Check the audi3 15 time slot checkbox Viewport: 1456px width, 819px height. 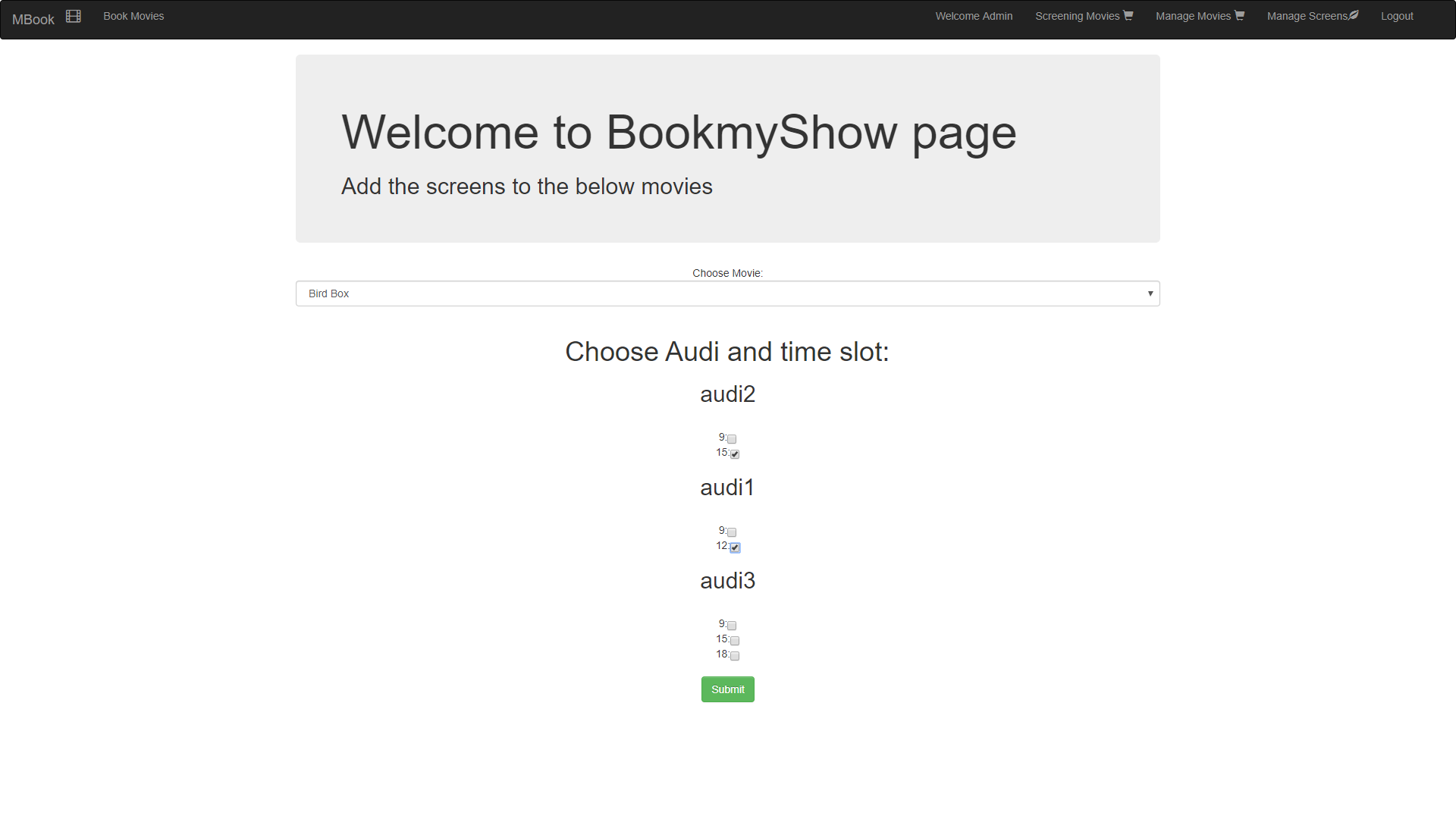(x=735, y=641)
